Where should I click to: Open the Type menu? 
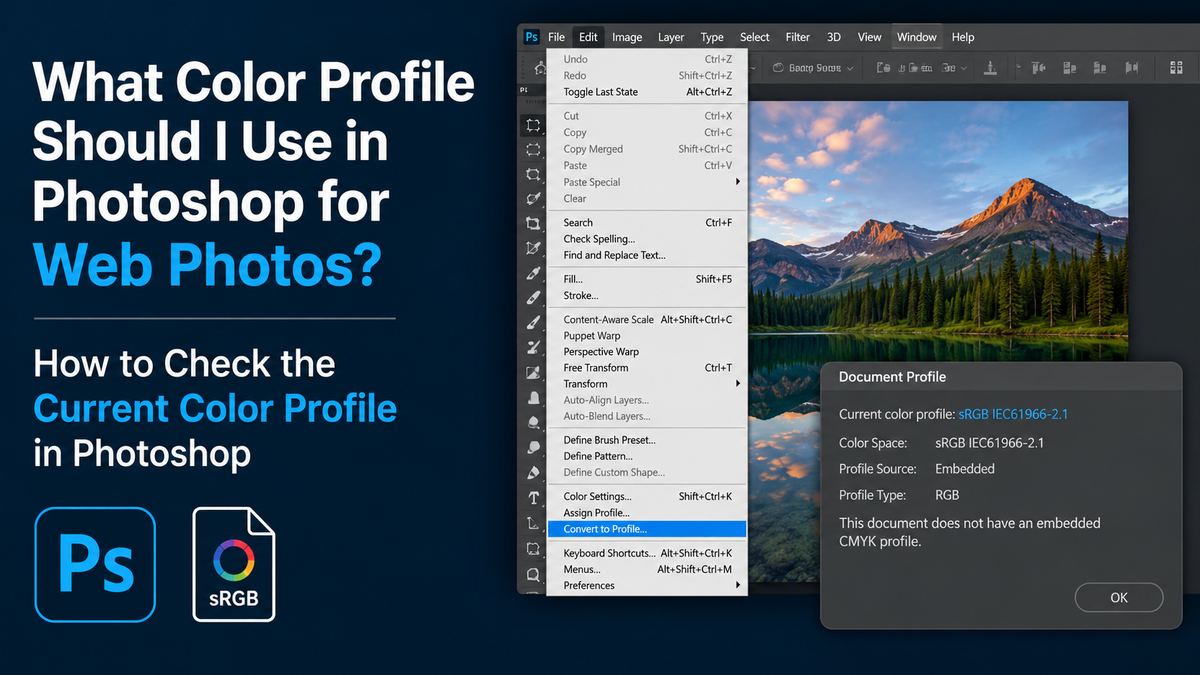click(712, 37)
